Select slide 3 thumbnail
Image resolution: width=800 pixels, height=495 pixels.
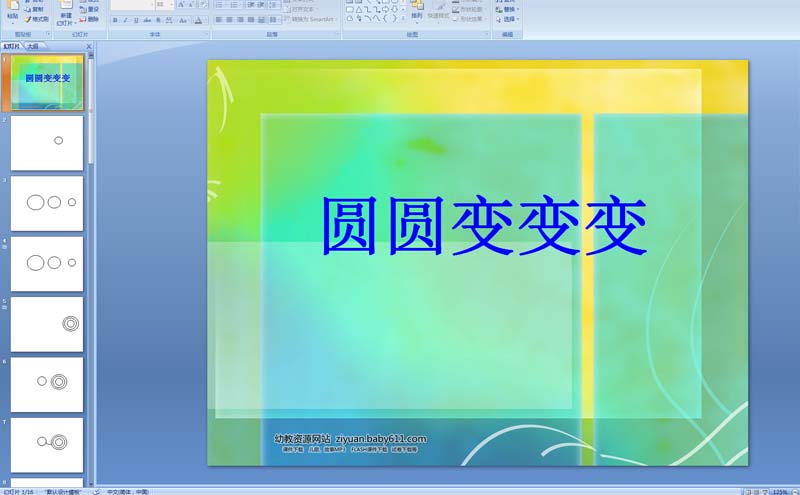coord(47,203)
